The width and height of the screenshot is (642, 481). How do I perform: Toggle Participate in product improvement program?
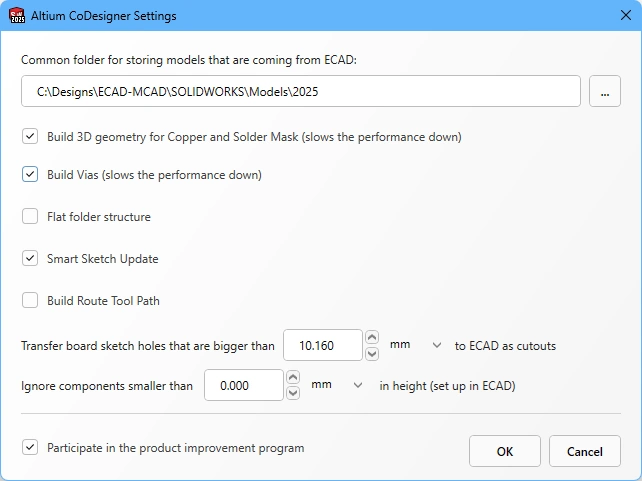30,447
